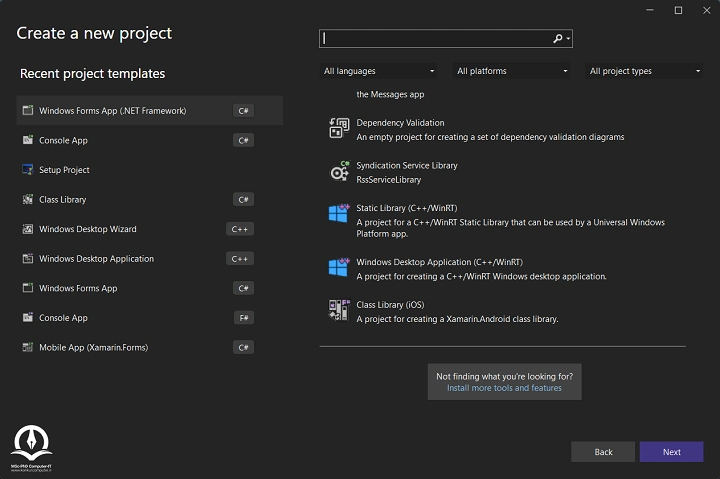Open the All platforms dropdown
The height and width of the screenshot is (479, 720).
511,71
